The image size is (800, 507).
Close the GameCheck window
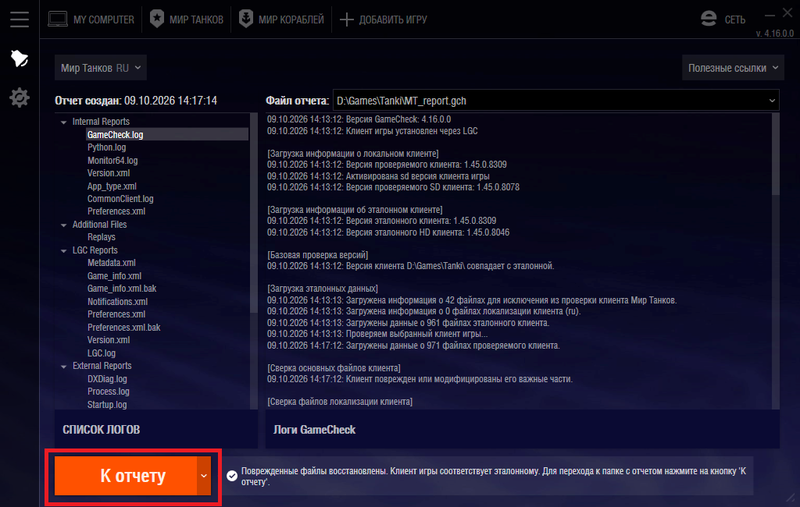788,13
